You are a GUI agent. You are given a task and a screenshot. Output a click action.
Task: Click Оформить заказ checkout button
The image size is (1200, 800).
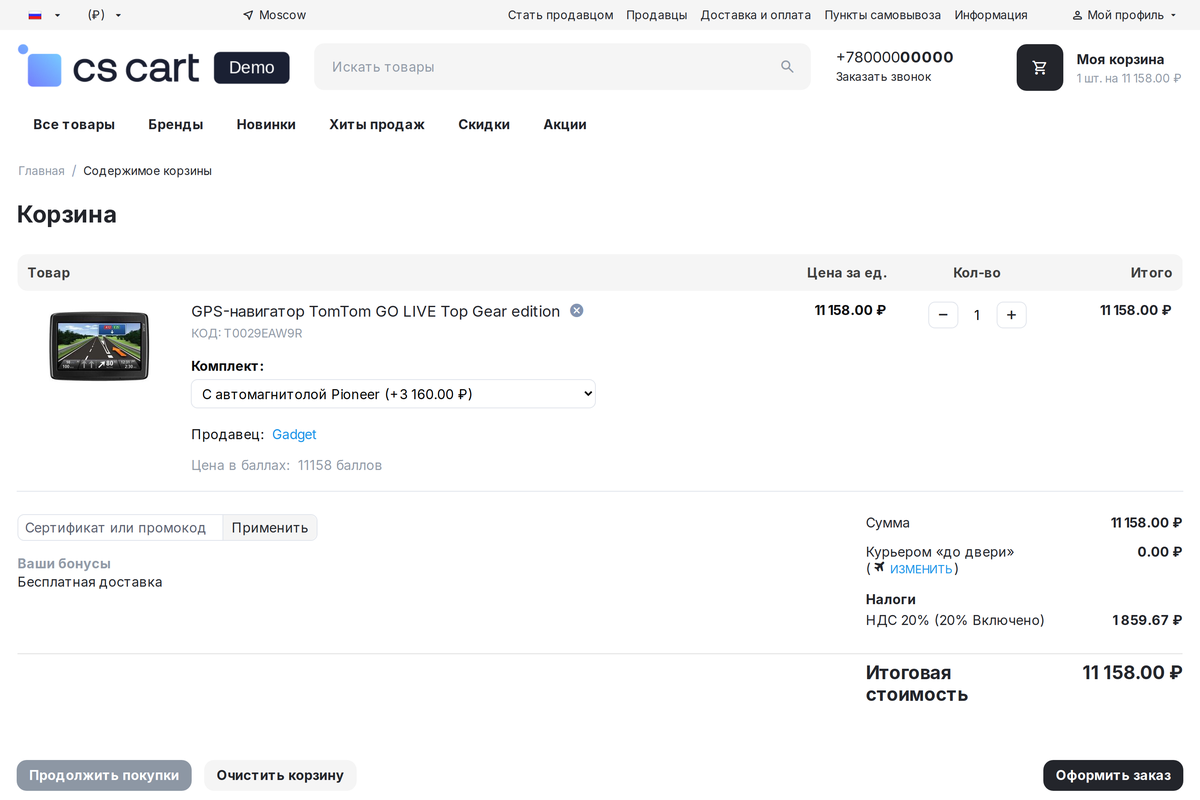[1113, 775]
